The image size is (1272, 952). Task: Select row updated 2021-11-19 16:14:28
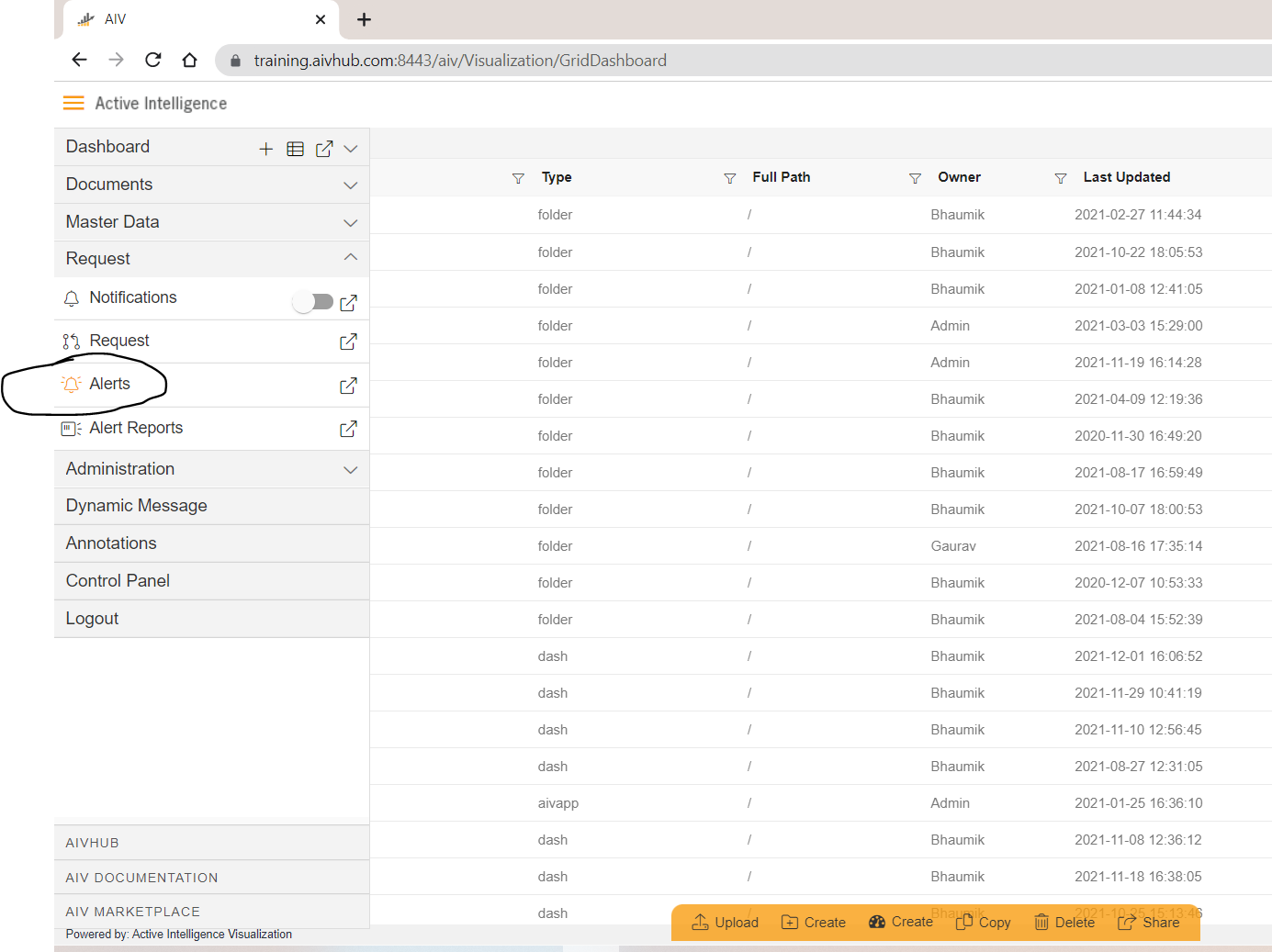(821, 363)
